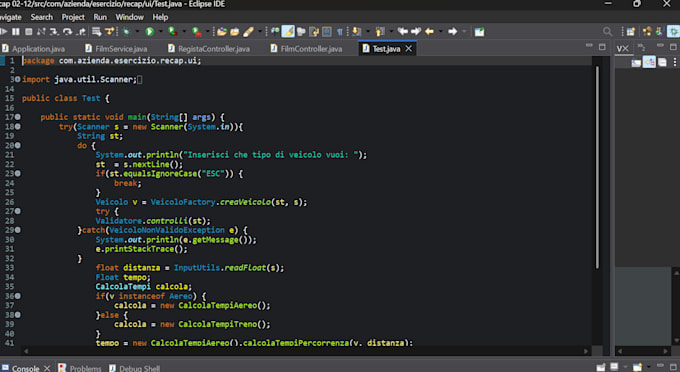The height and width of the screenshot is (372, 680).
Task: Click the Pin Editor icon
Action: coord(479,32)
